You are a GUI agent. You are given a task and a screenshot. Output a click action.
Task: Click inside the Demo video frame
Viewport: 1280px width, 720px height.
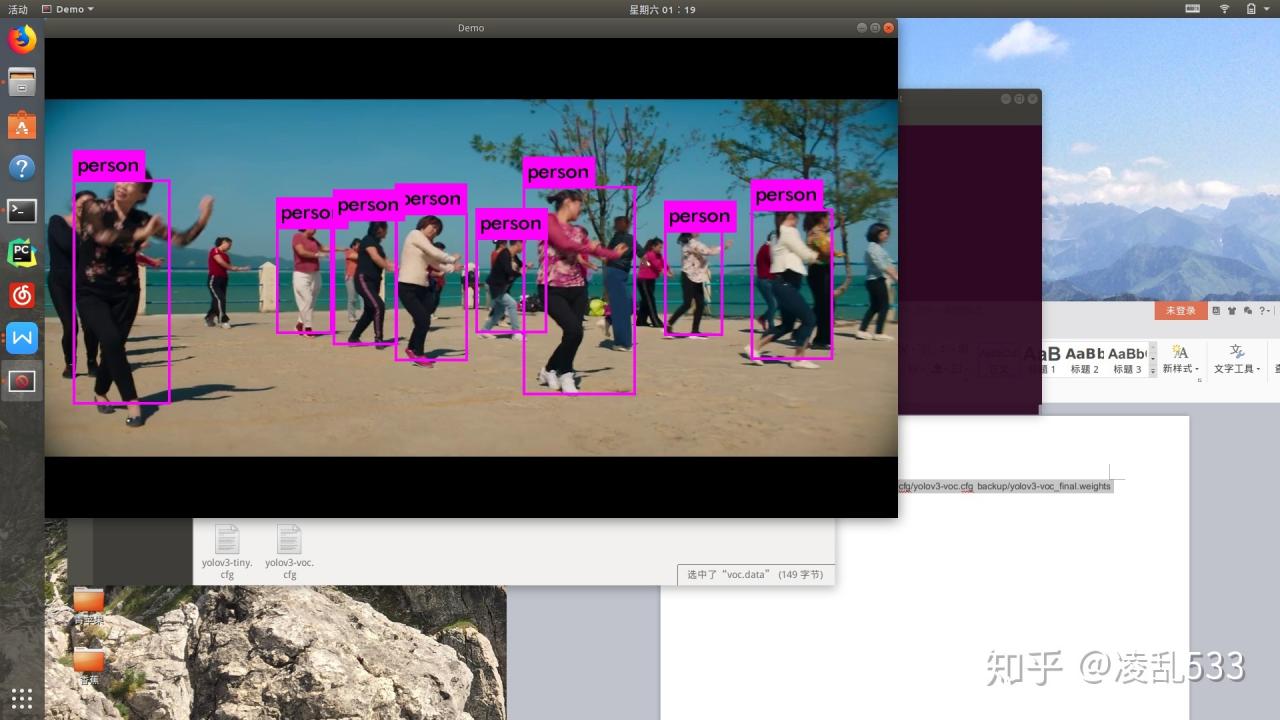tap(471, 278)
